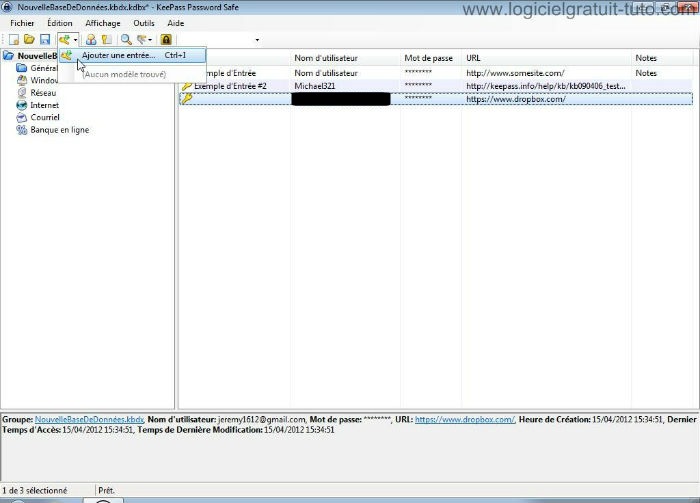Click the Copy password toolbar icon
The height and width of the screenshot is (503, 700).
coord(107,40)
